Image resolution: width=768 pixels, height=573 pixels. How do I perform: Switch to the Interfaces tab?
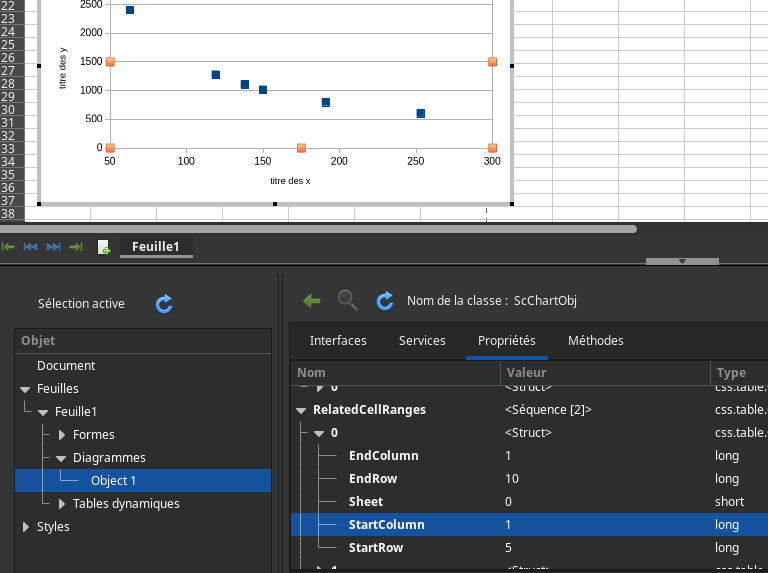(x=338, y=341)
